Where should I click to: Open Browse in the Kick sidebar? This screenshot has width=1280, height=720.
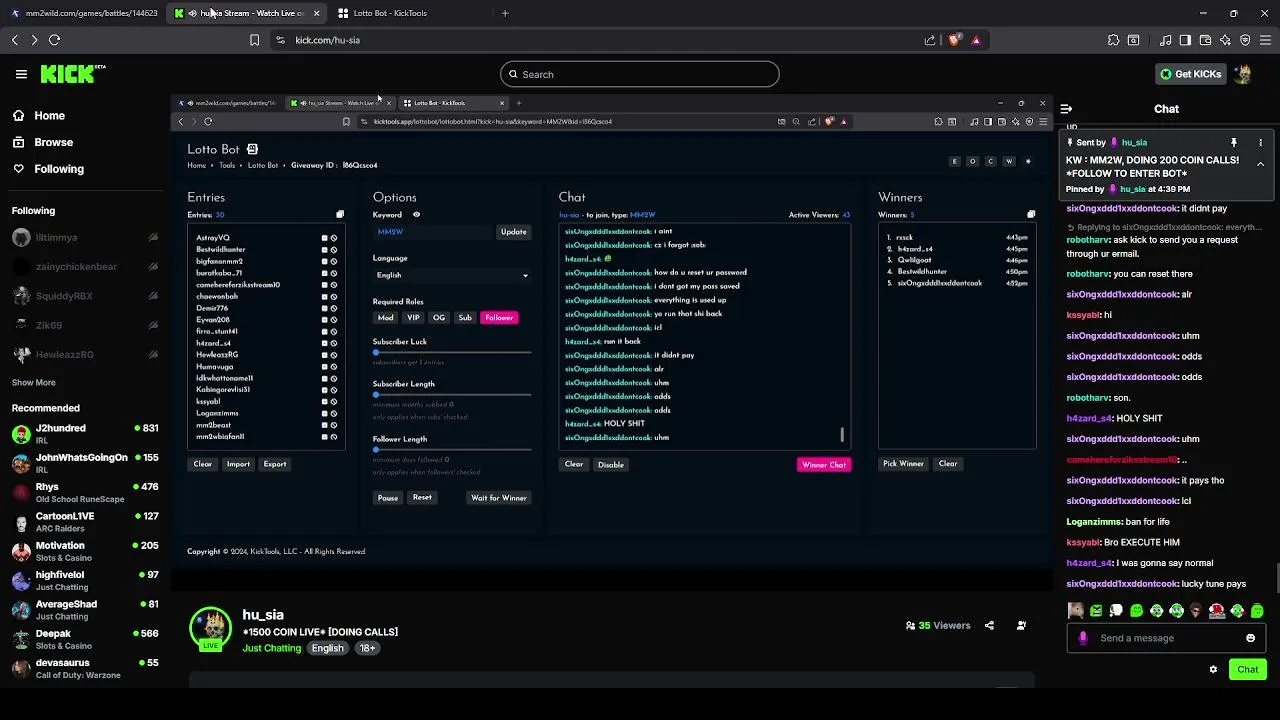click(44, 142)
